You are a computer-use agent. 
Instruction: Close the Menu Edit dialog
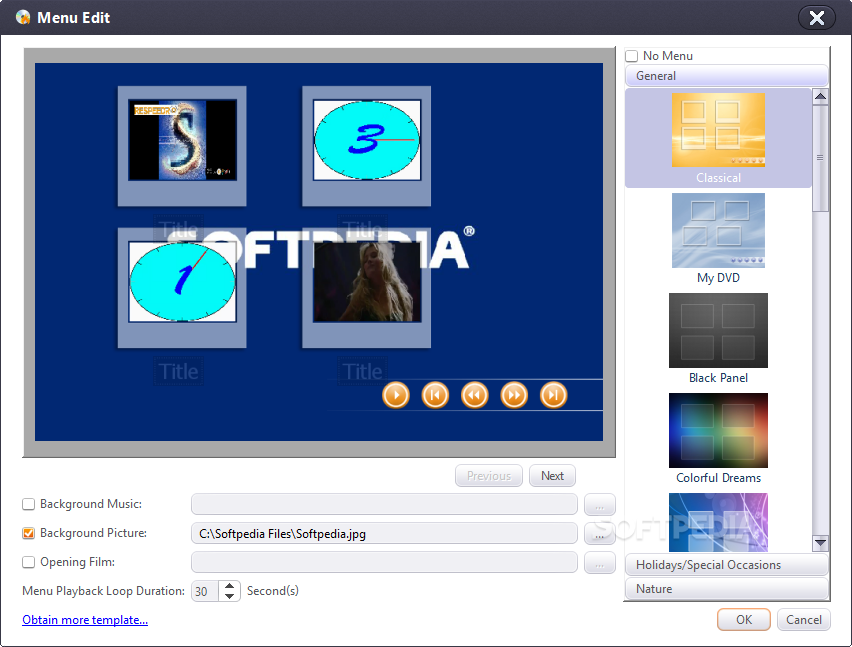click(x=816, y=18)
